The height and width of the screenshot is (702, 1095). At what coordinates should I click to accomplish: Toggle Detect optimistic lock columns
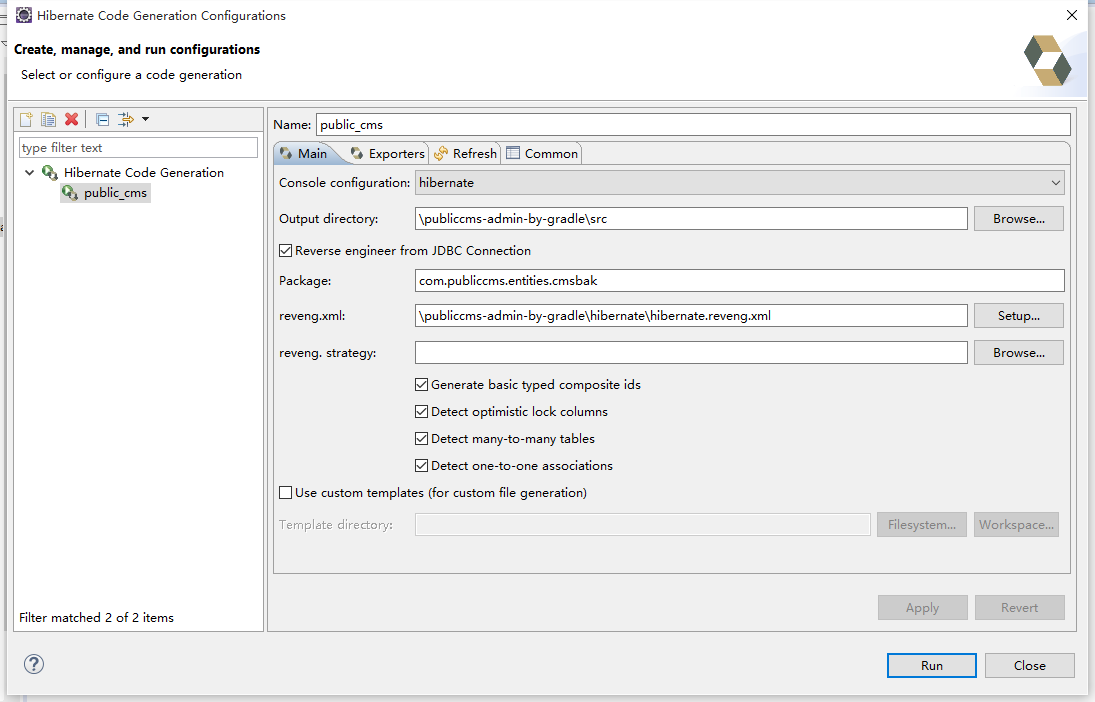[x=422, y=412]
